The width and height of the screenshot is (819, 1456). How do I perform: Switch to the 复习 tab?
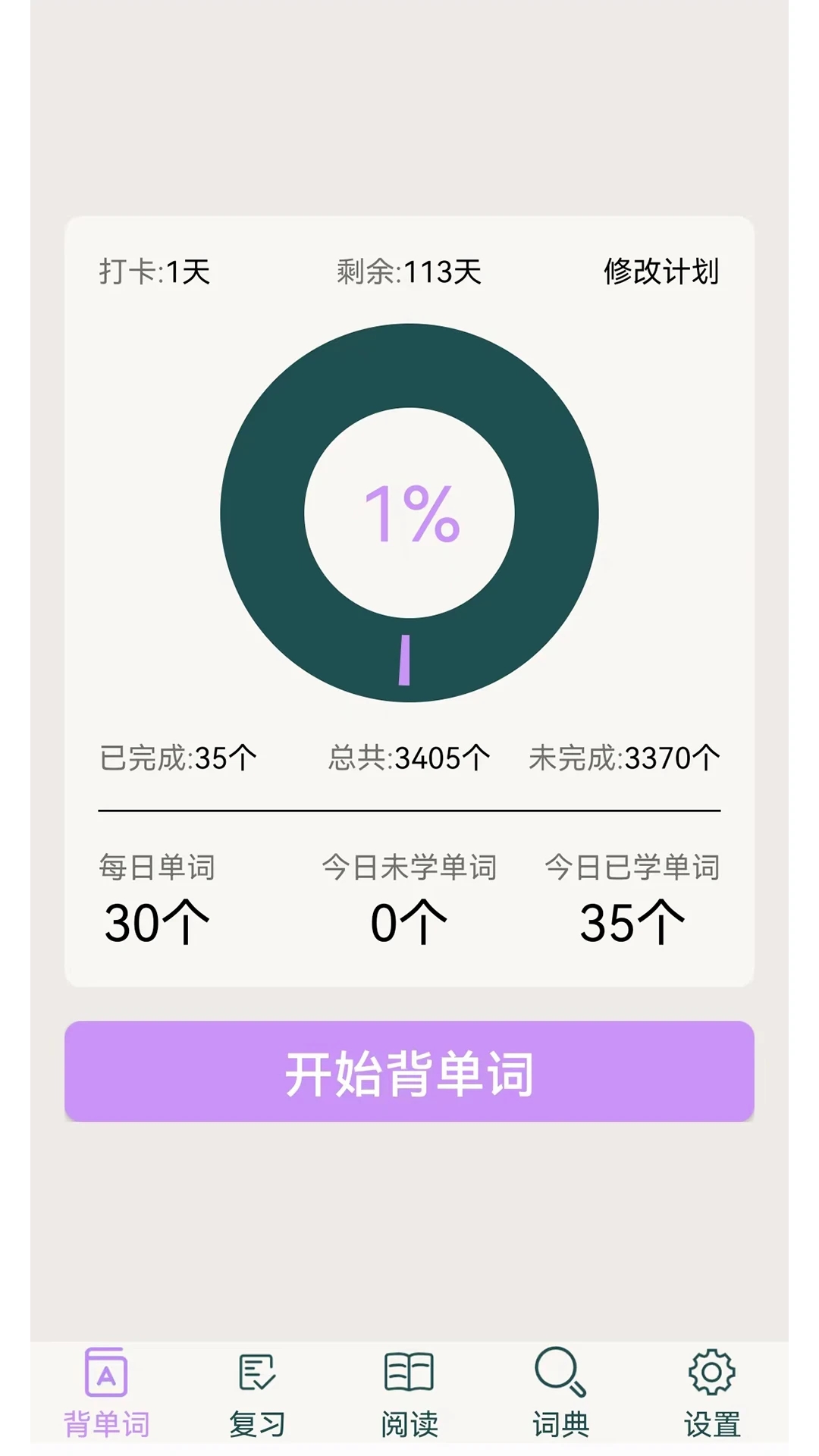pos(258,1399)
